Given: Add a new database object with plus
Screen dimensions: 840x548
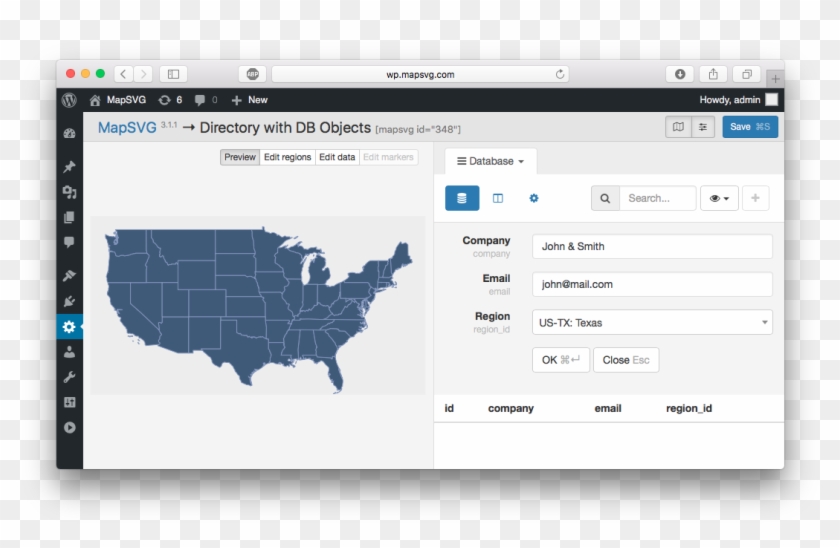Looking at the screenshot, I should 755,198.
